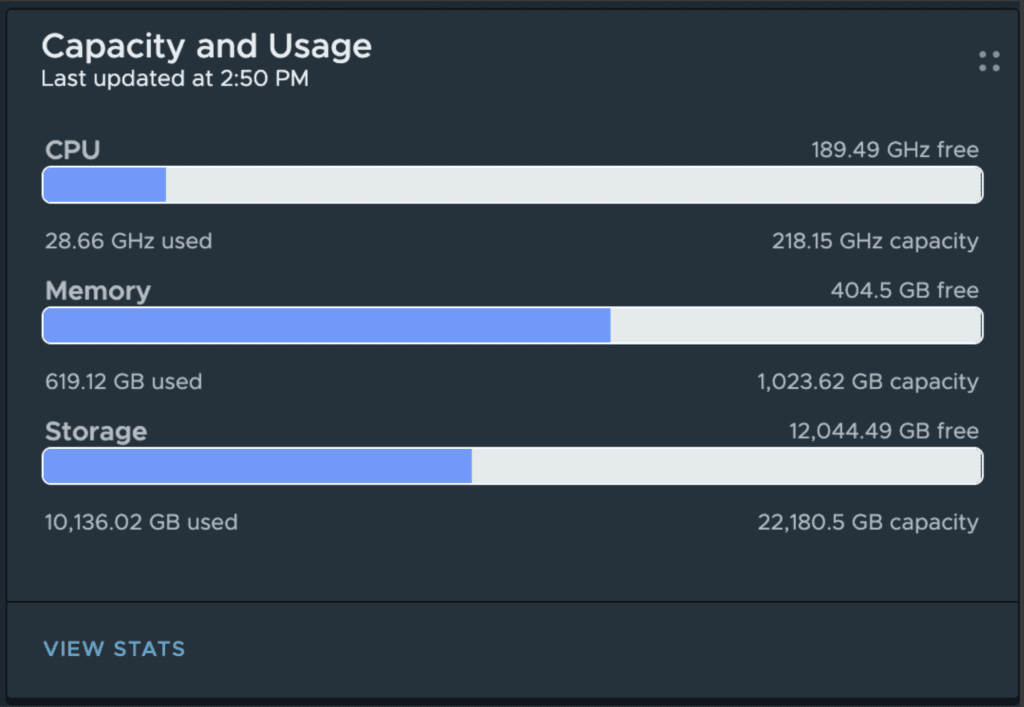The image size is (1024, 707).
Task: Click the 28.66 GHz used value
Action: click(x=128, y=241)
